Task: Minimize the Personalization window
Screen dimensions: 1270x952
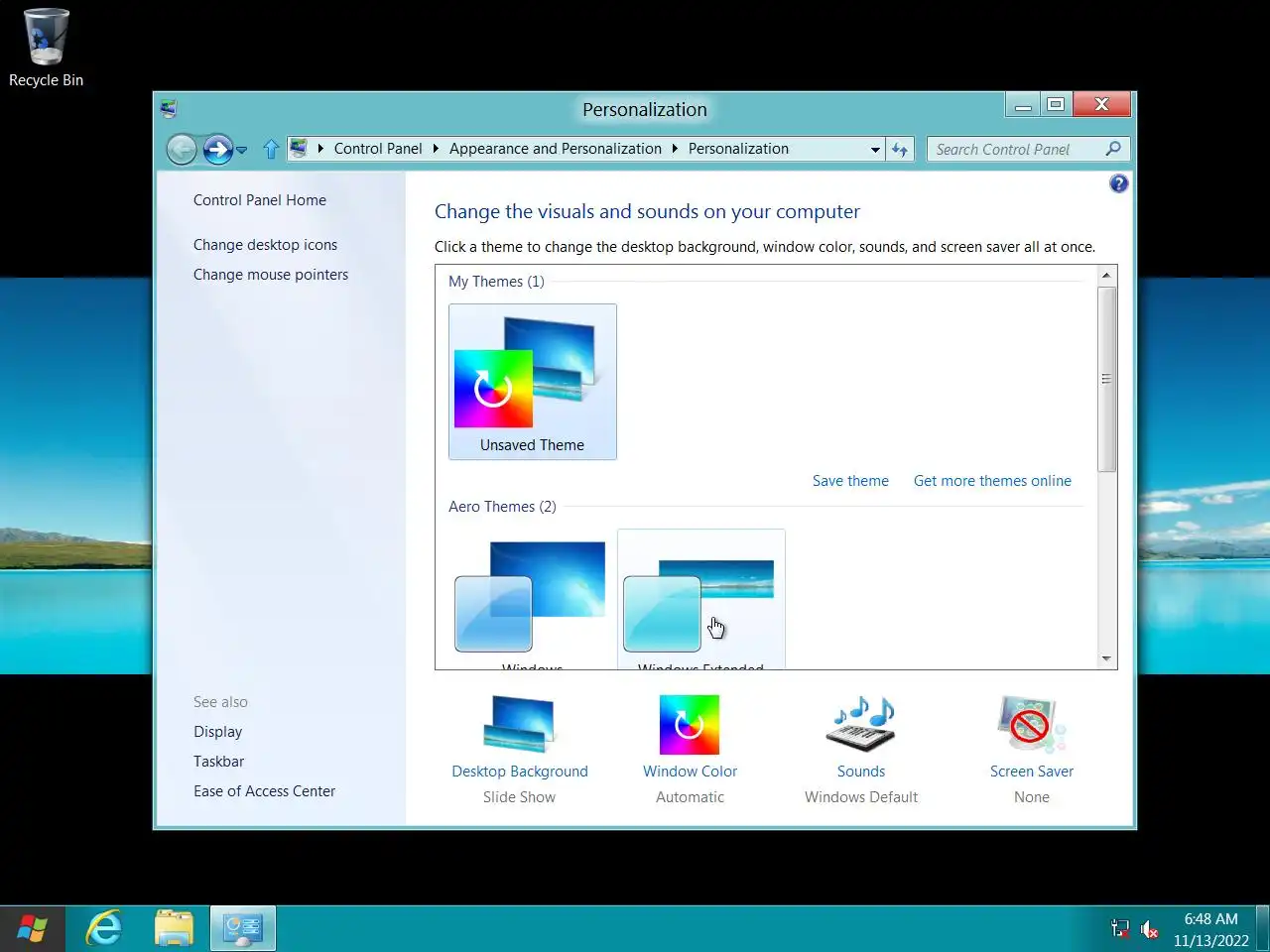Action: [x=1023, y=105]
